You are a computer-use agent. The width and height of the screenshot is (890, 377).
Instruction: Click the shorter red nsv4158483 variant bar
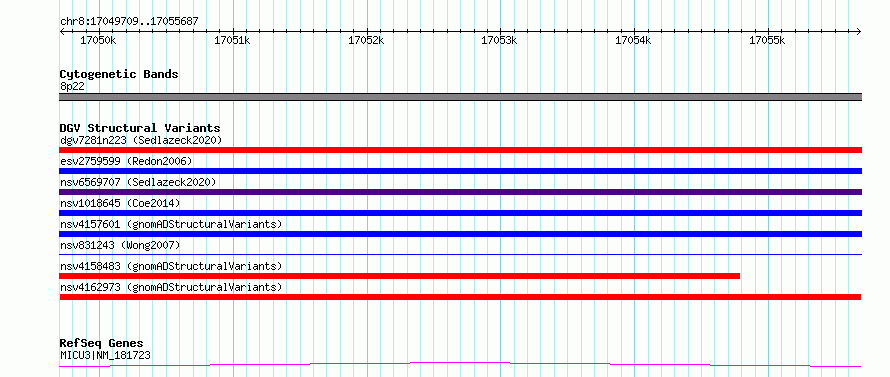[400, 276]
